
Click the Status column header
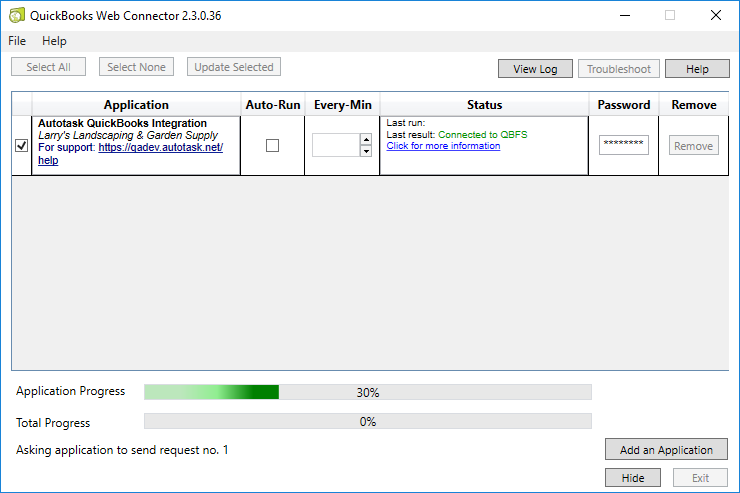pyautogui.click(x=484, y=105)
